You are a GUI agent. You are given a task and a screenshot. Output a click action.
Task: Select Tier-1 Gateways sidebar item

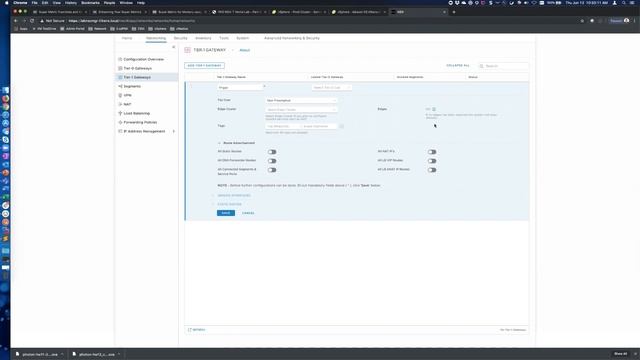[x=137, y=77]
